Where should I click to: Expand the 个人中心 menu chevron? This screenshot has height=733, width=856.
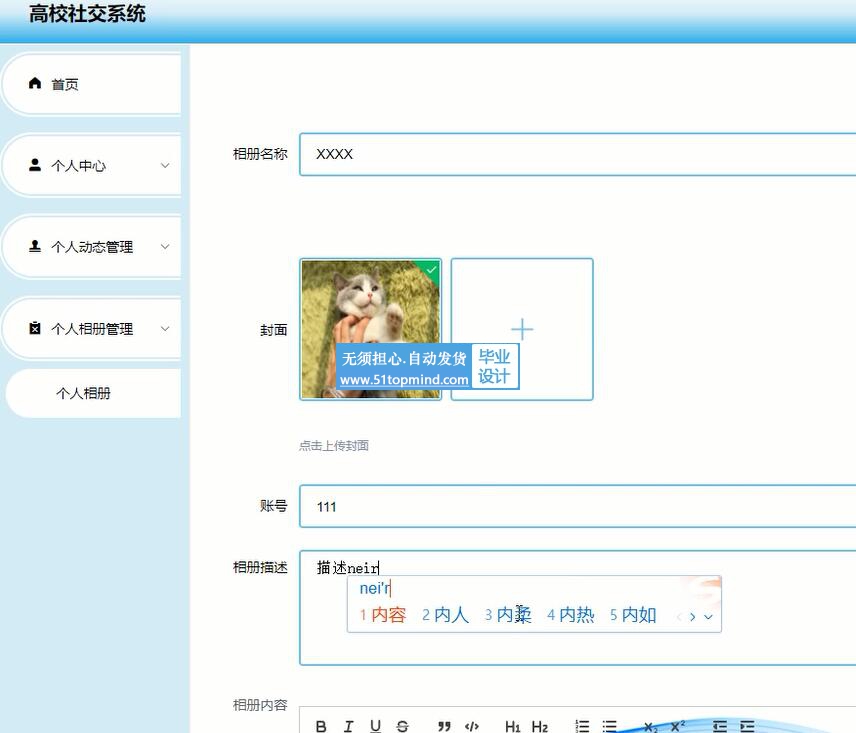(x=165, y=165)
